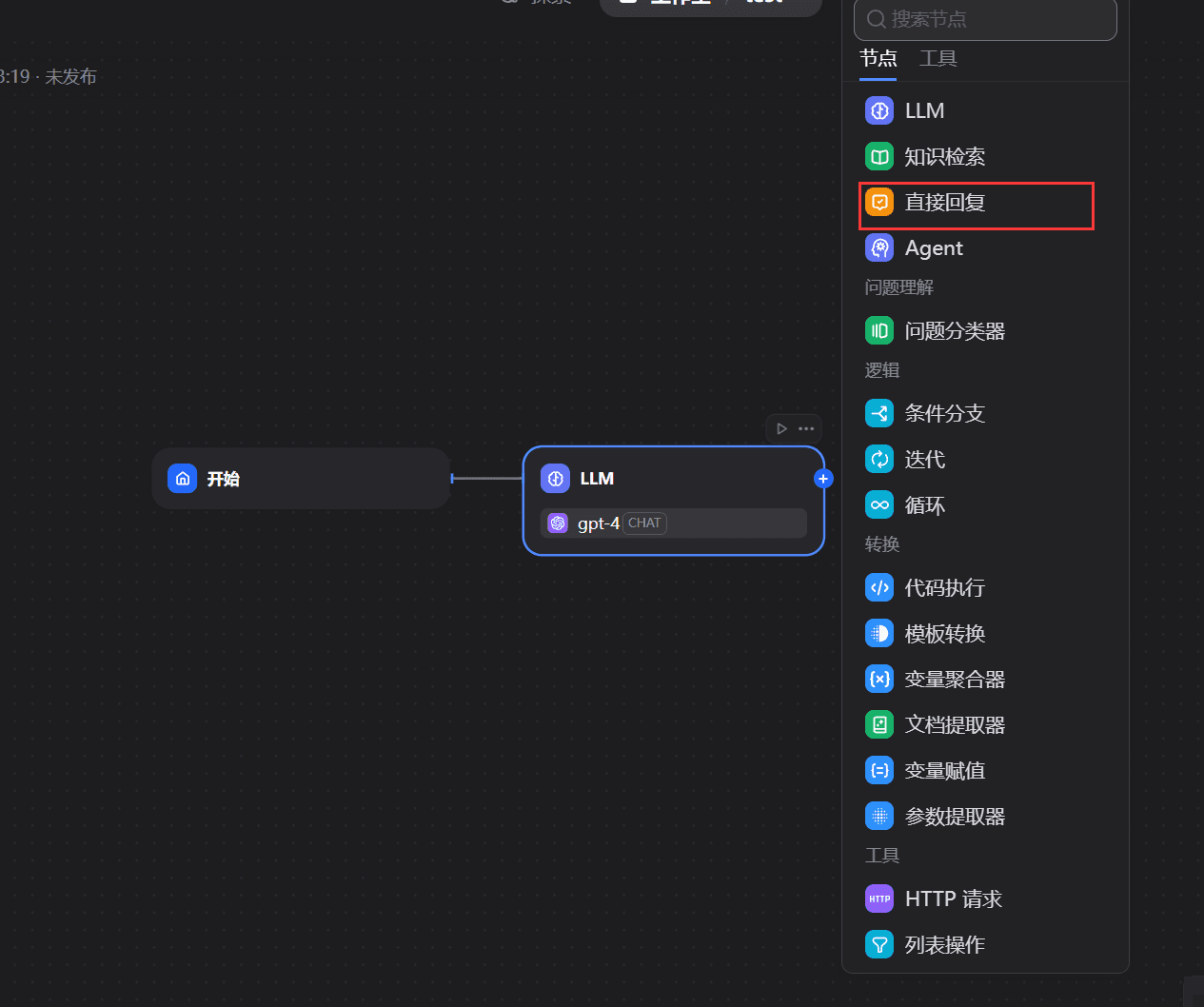The width and height of the screenshot is (1204, 1007).
Task: Add the 迭代 iteration node
Action: (924, 460)
